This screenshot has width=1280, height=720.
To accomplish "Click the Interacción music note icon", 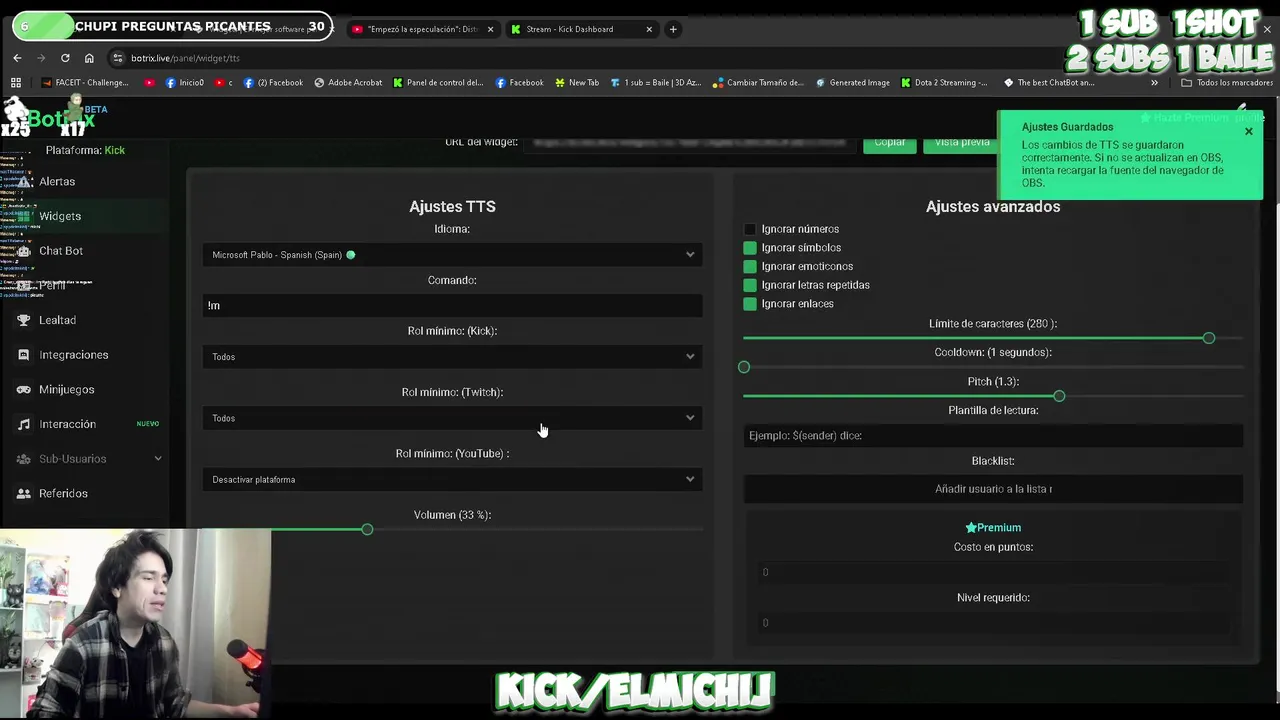I will click(24, 424).
